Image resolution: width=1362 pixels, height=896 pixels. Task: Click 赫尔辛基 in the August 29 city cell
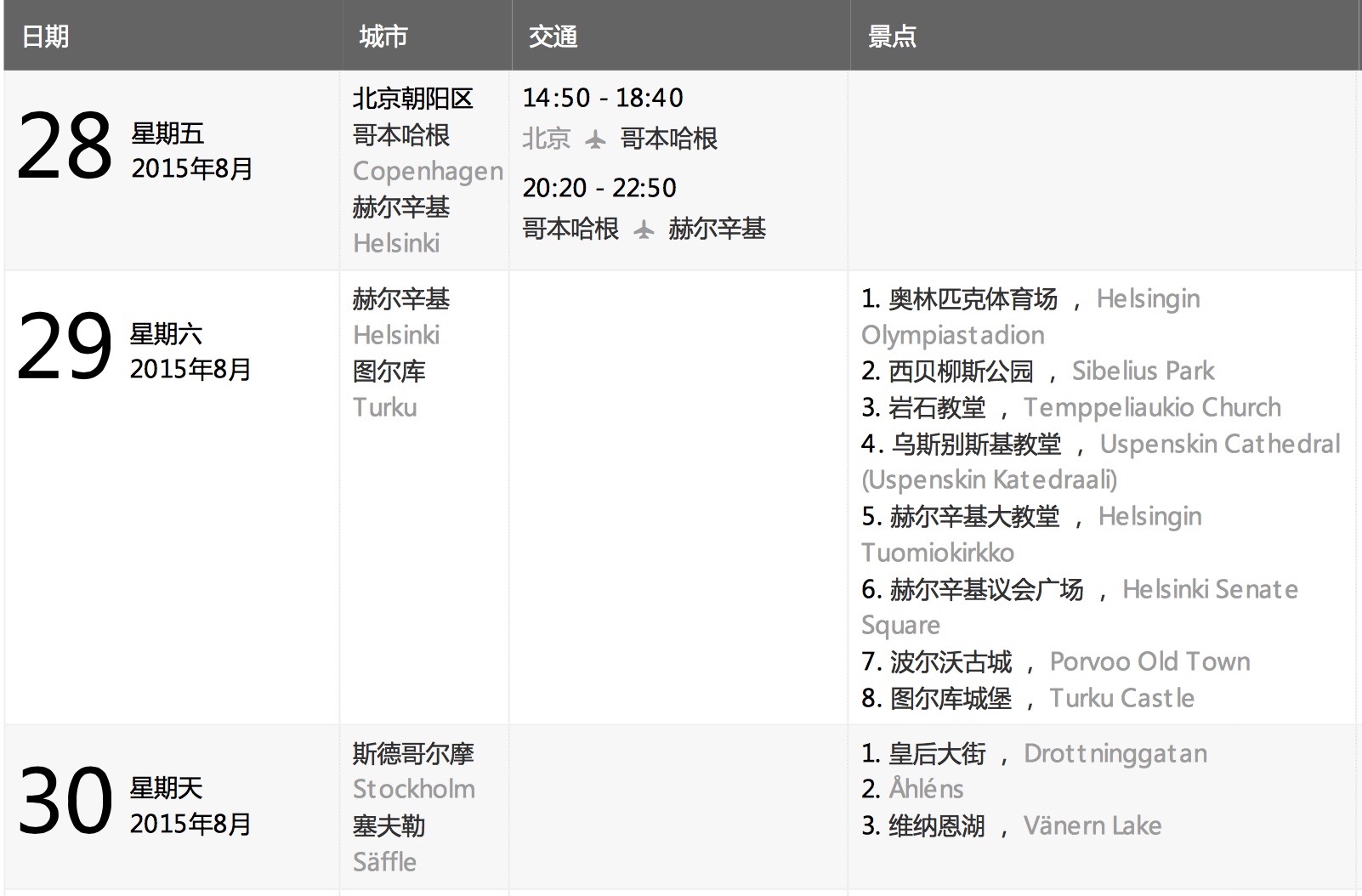(x=401, y=299)
